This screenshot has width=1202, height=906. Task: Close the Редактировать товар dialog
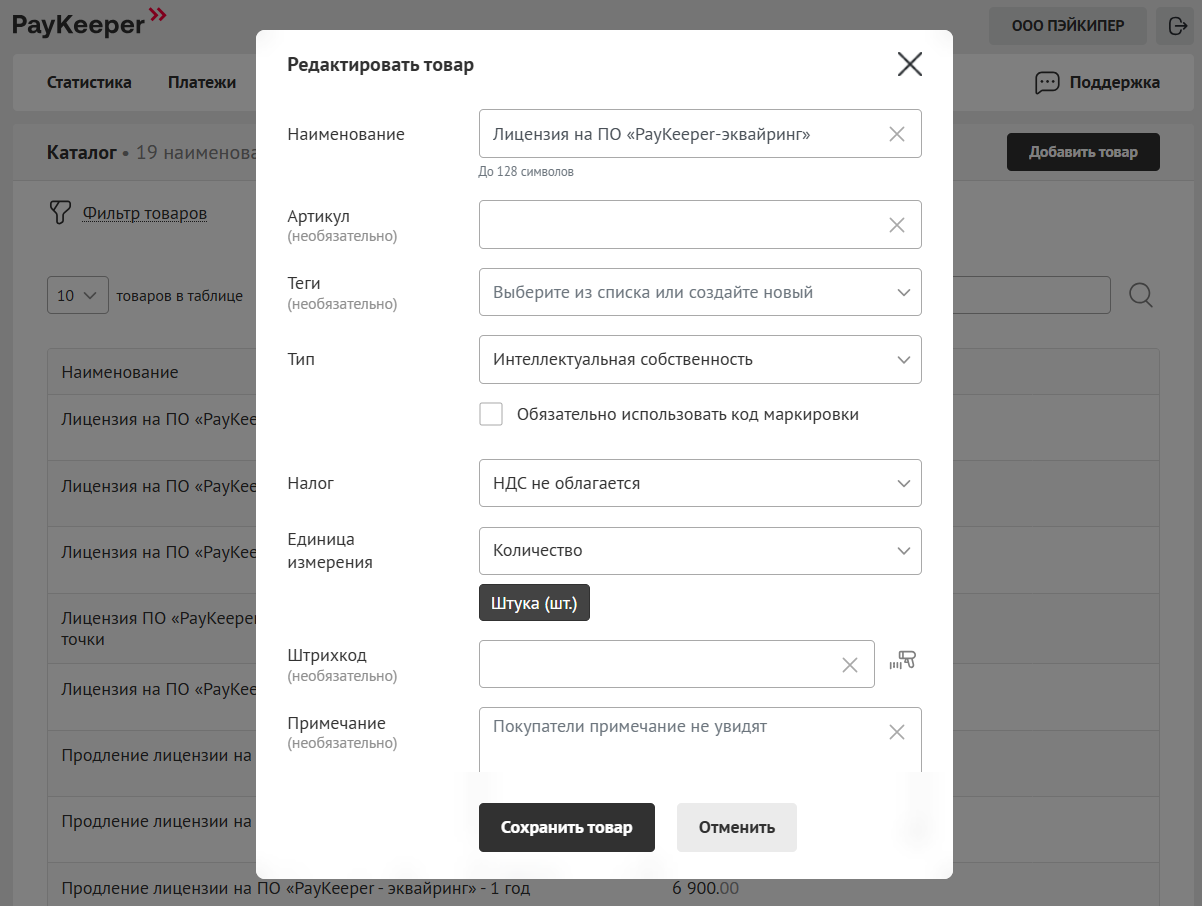pos(909,64)
